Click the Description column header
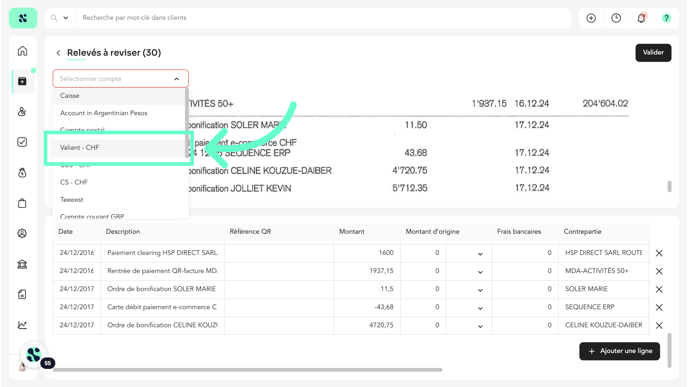This screenshot has width=688, height=387. (122, 231)
